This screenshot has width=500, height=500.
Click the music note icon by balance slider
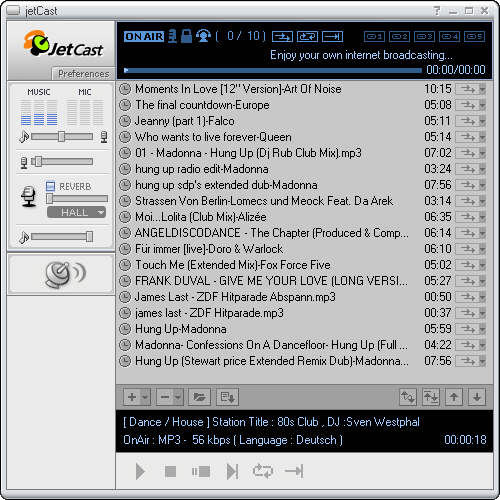tap(24, 137)
